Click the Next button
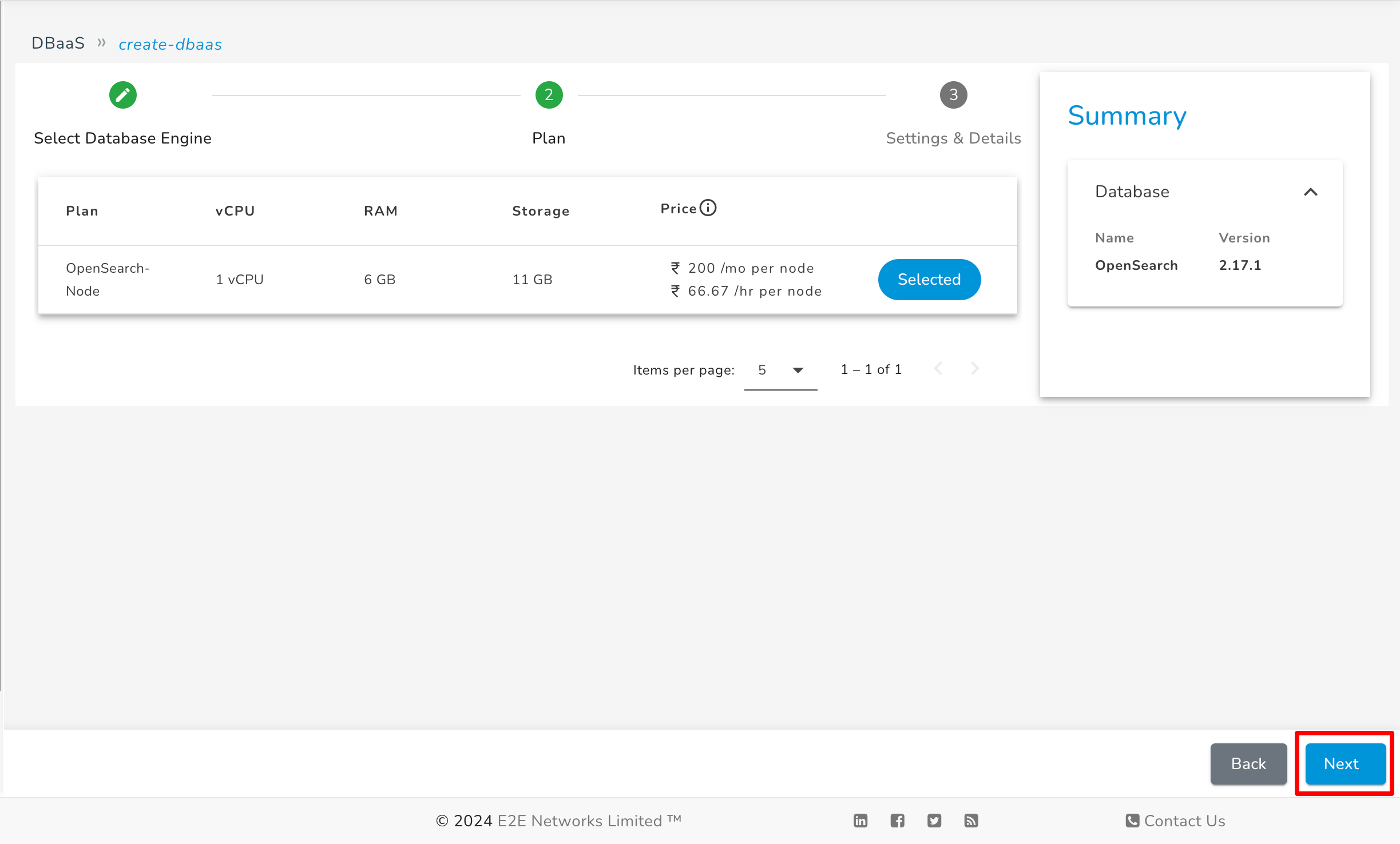The height and width of the screenshot is (844, 1400). (1345, 763)
